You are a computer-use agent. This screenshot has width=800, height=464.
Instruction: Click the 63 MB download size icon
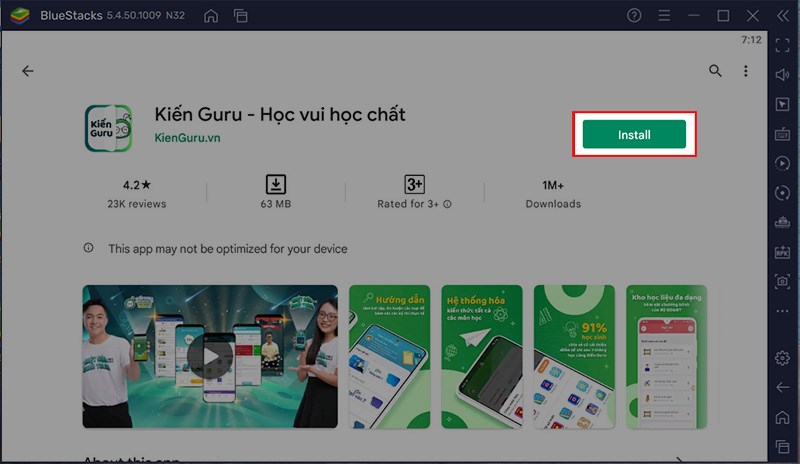[x=276, y=184]
